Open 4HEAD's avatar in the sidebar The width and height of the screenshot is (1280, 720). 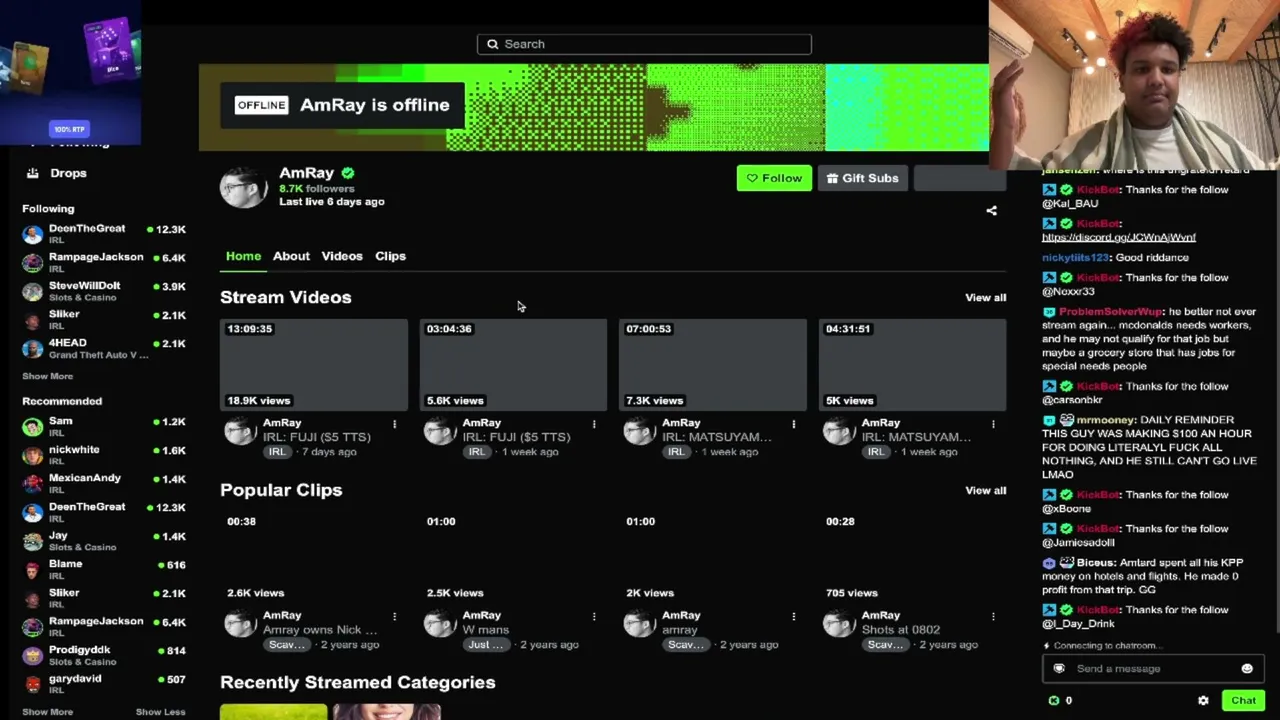point(33,349)
